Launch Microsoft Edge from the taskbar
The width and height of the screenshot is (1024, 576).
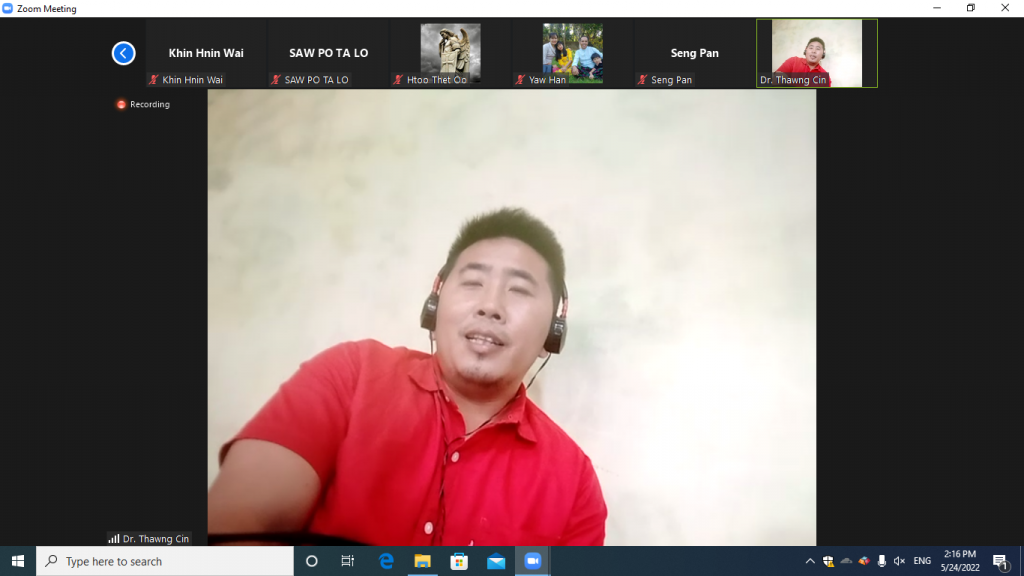[x=386, y=561]
